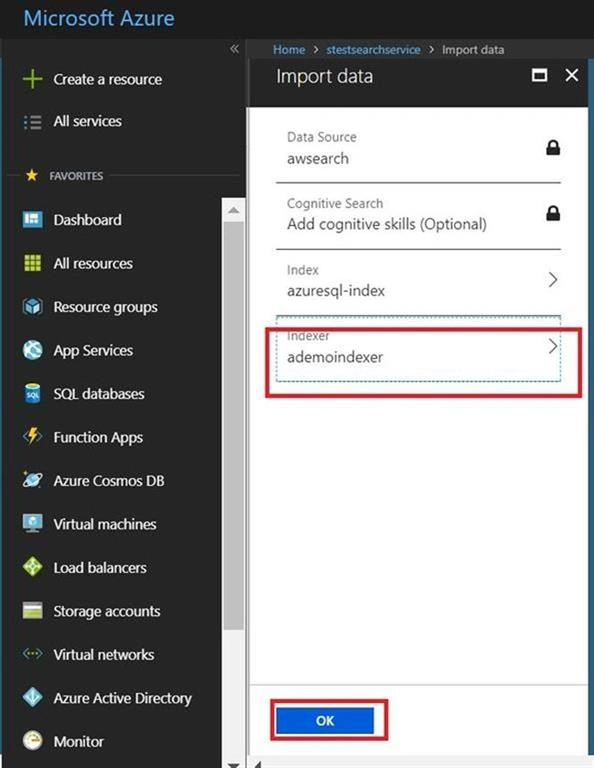Click the ademoindexer value text
The image size is (594, 768).
point(335,357)
